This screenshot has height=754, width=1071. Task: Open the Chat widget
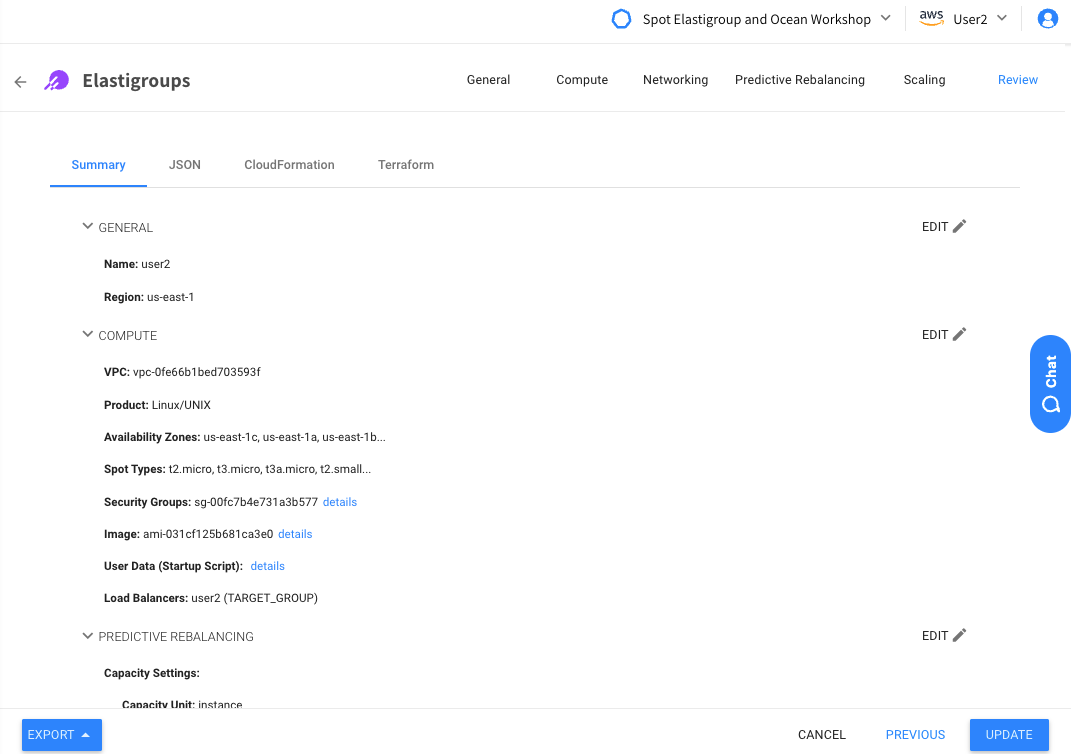tap(1050, 384)
